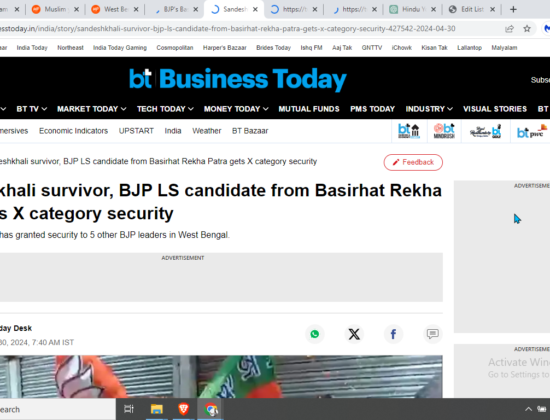550x420 pixels.
Task: Open India Today Gaming link
Action: 120,48
